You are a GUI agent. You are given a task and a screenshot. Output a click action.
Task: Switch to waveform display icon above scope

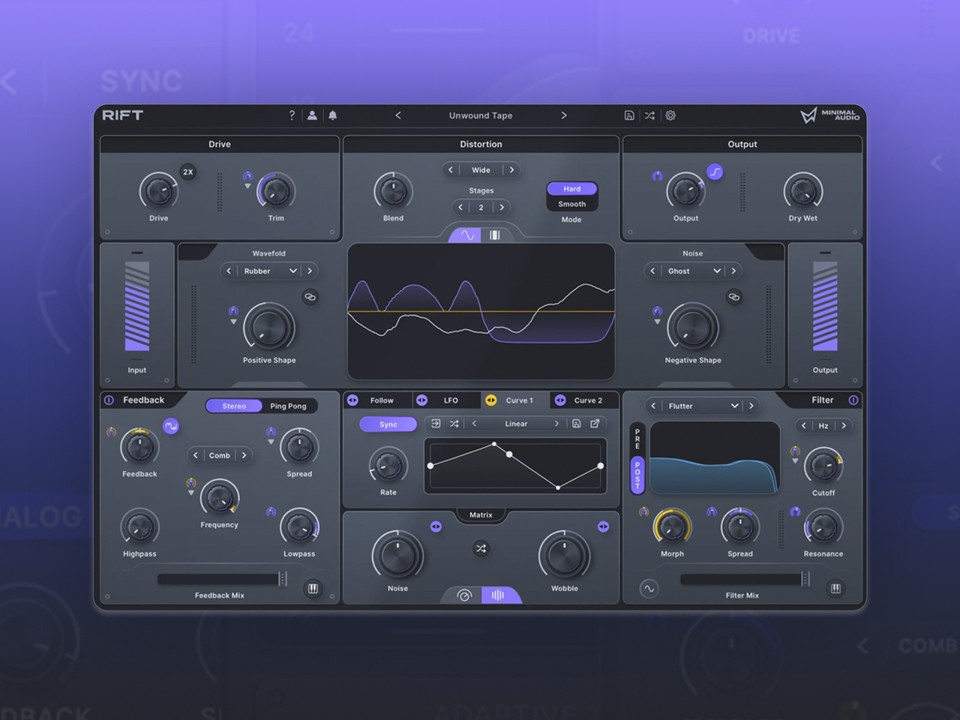click(x=467, y=235)
